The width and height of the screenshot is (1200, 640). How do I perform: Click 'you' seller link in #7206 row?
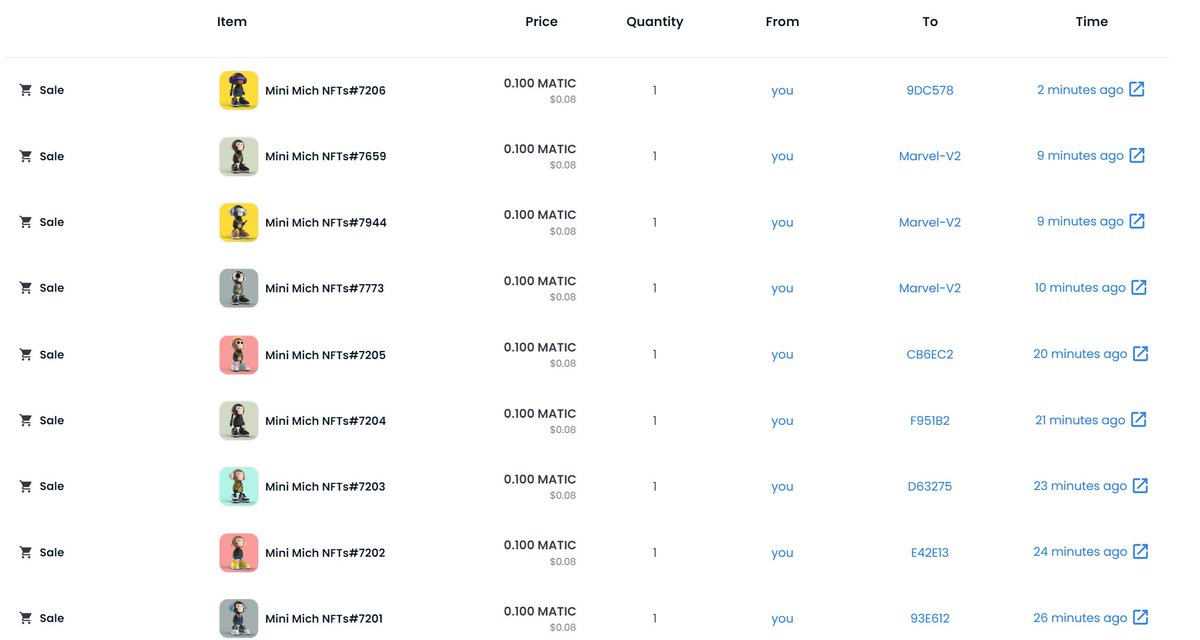click(782, 90)
